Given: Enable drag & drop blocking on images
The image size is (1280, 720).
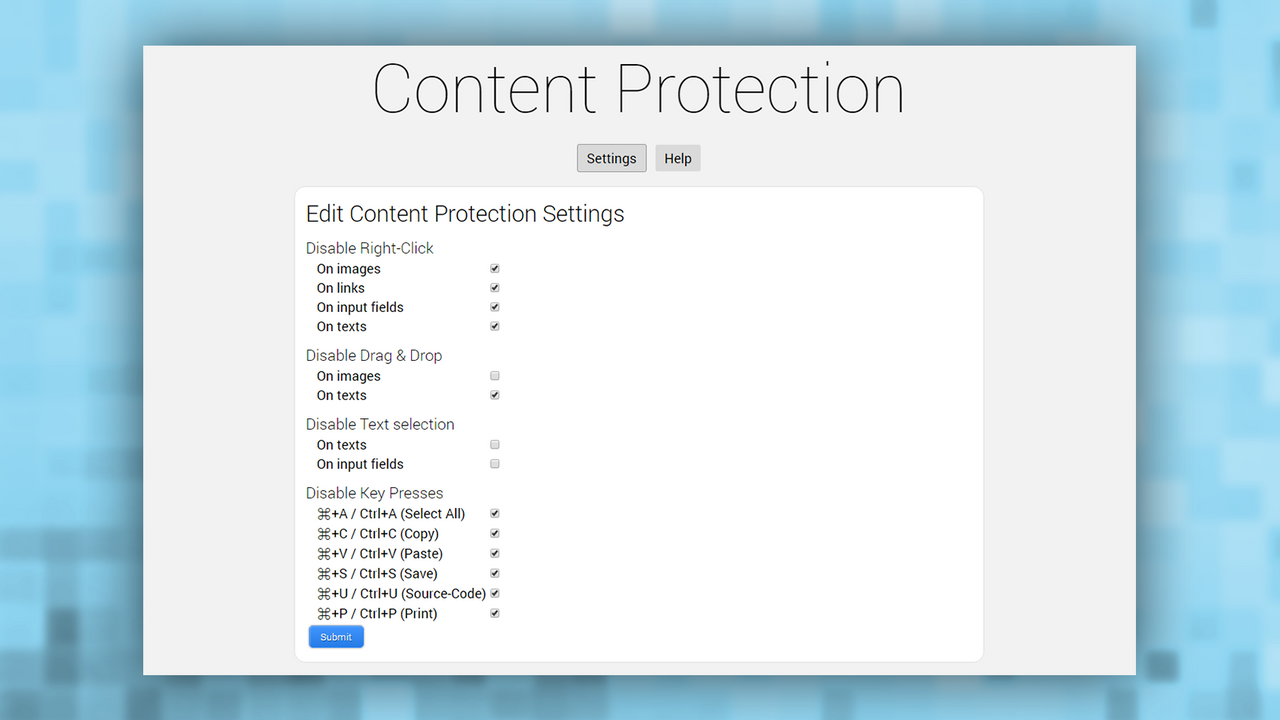Looking at the screenshot, I should click(494, 375).
